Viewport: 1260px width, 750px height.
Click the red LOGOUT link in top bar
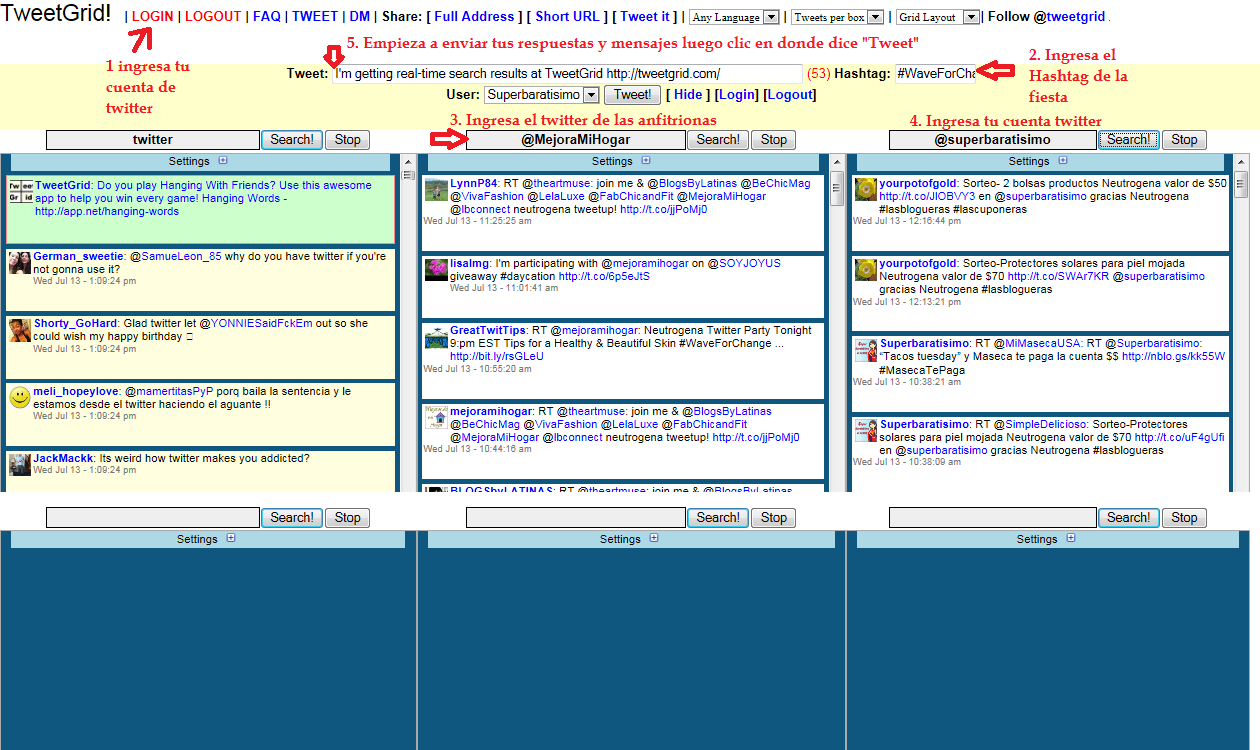213,17
